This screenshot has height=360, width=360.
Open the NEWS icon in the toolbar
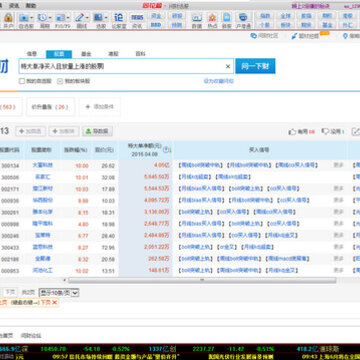(x=137, y=17)
